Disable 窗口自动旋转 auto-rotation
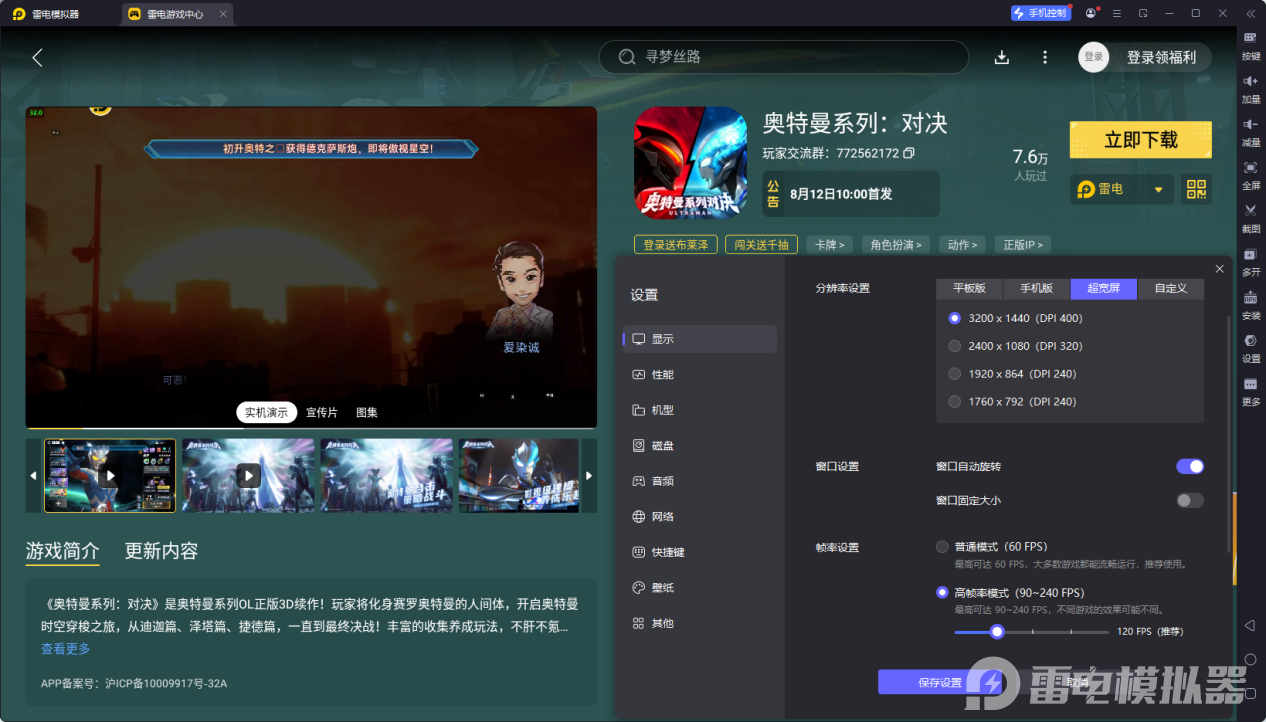This screenshot has height=722, width=1266. coord(1189,466)
